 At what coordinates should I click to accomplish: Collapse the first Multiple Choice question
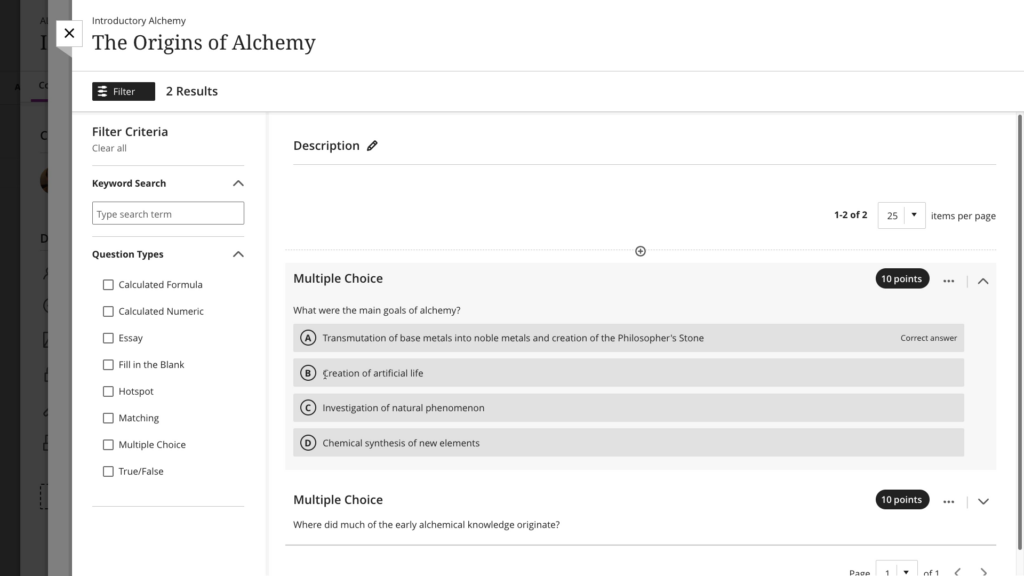(983, 281)
